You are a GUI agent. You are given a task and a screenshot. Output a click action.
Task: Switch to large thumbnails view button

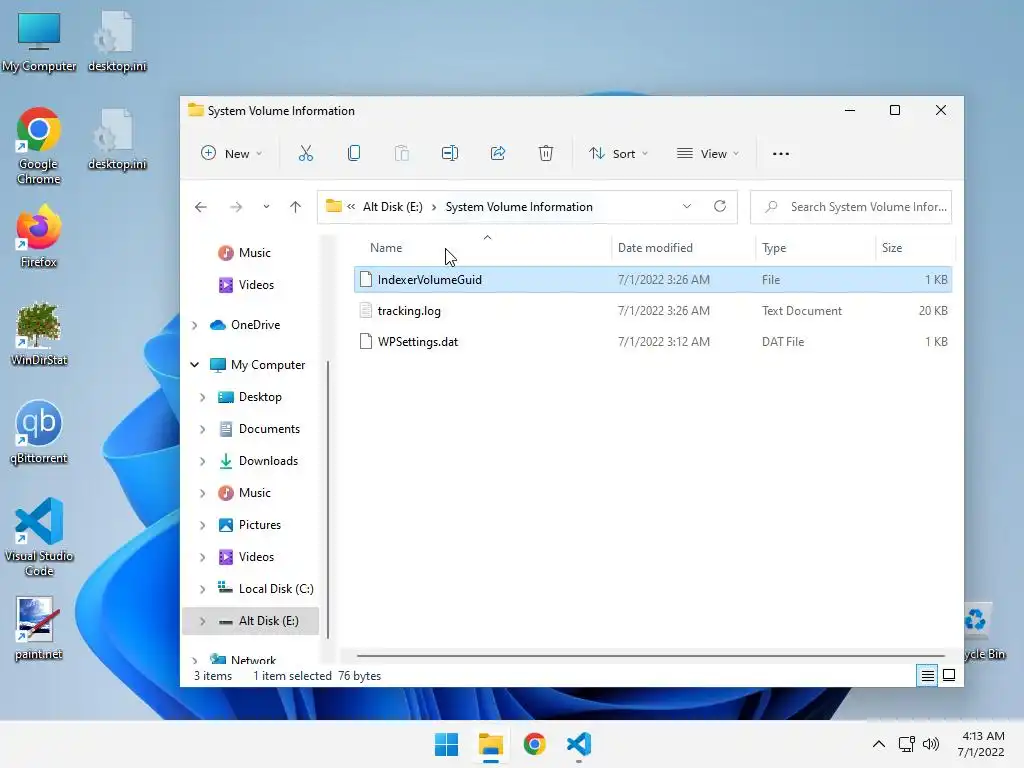click(x=949, y=675)
